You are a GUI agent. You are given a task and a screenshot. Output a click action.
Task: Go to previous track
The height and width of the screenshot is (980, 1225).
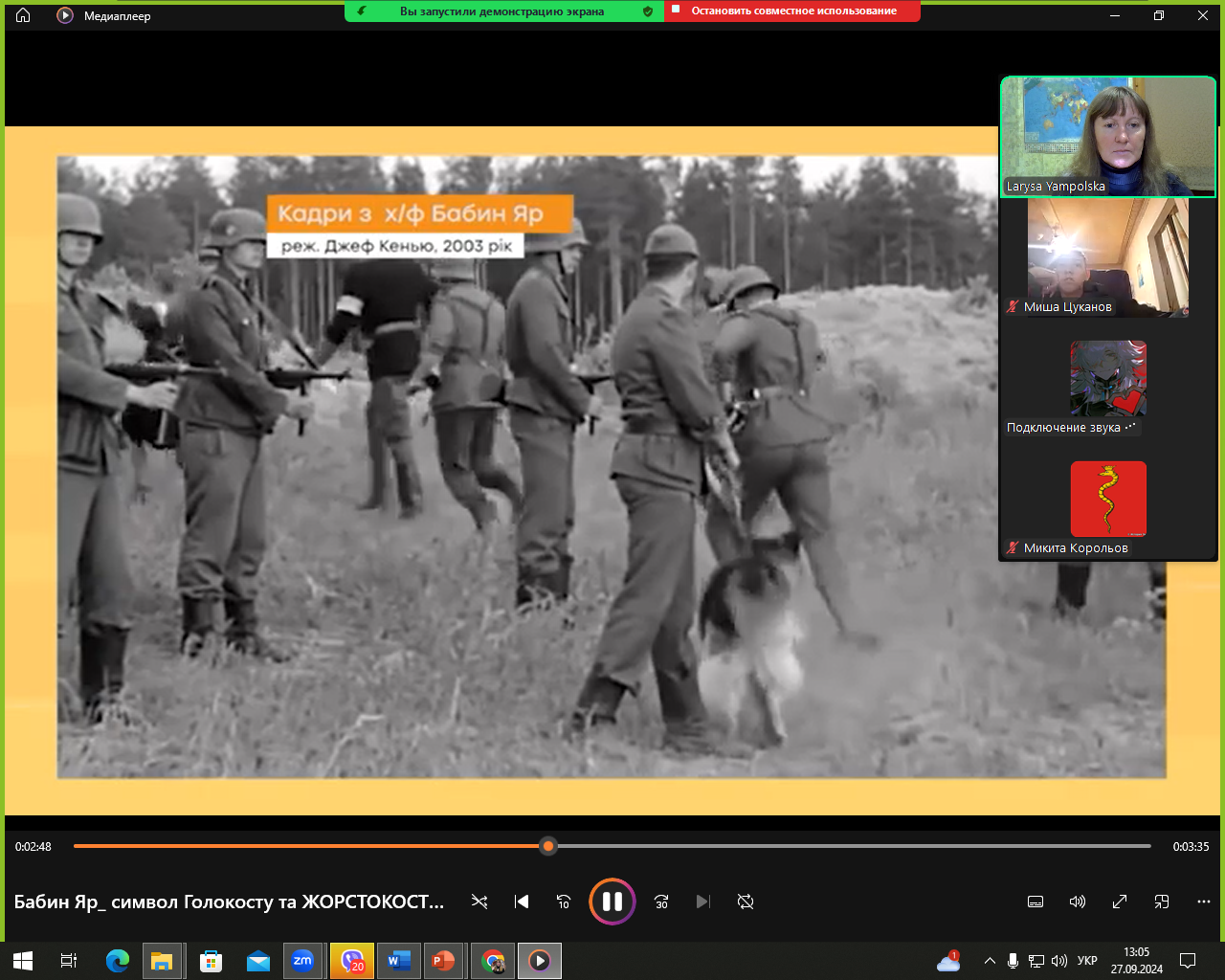point(522,902)
